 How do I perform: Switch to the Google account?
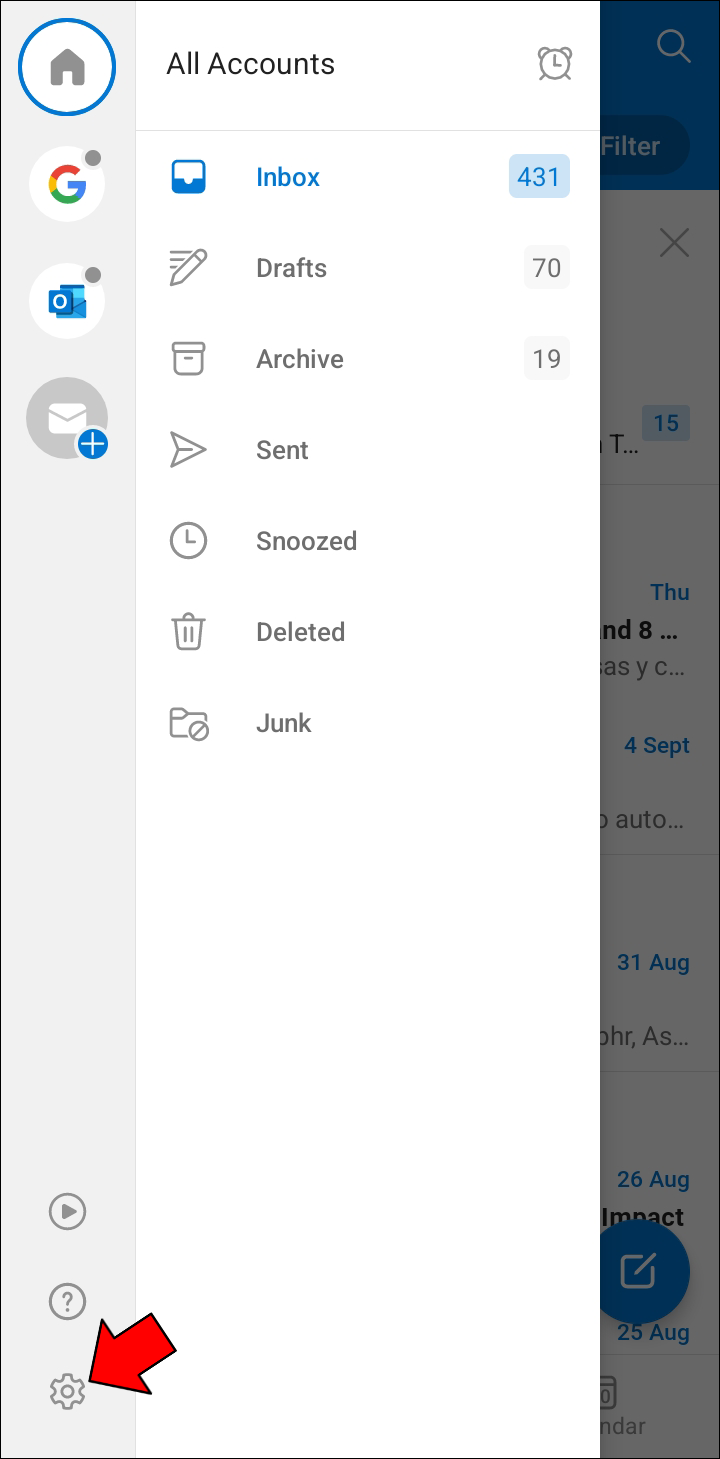click(67, 184)
